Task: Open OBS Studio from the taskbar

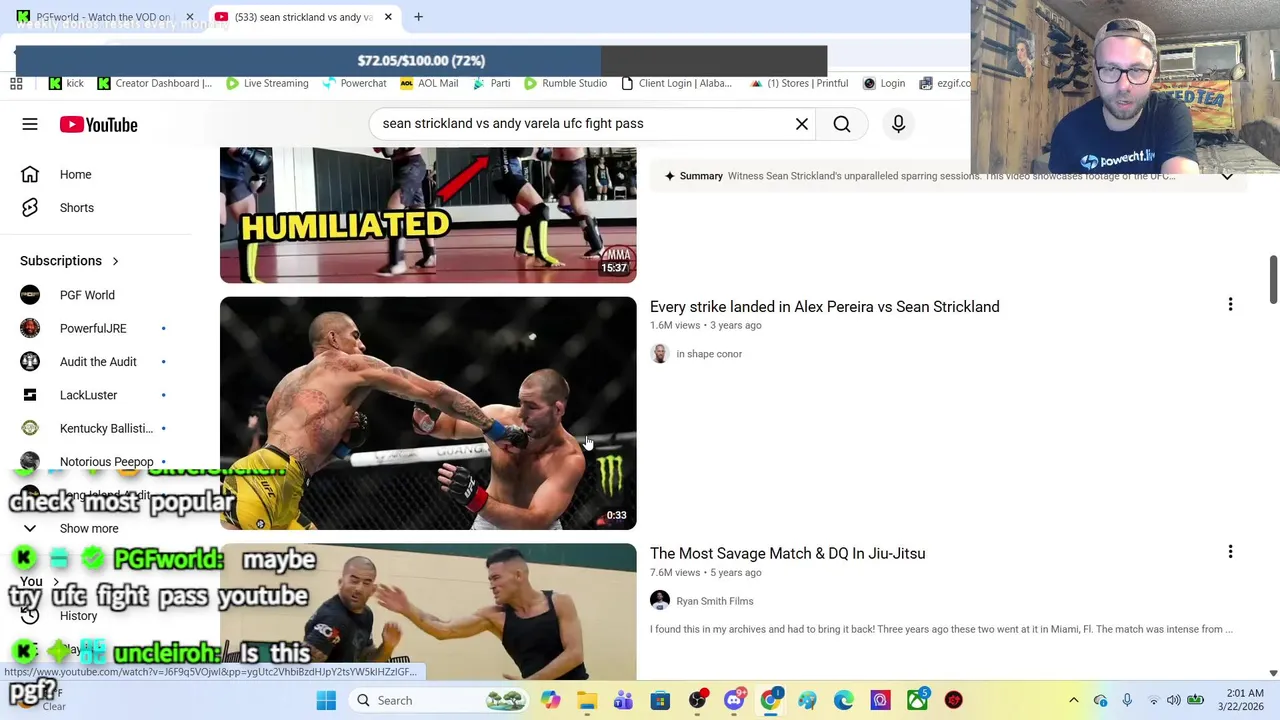Action: coord(697,700)
